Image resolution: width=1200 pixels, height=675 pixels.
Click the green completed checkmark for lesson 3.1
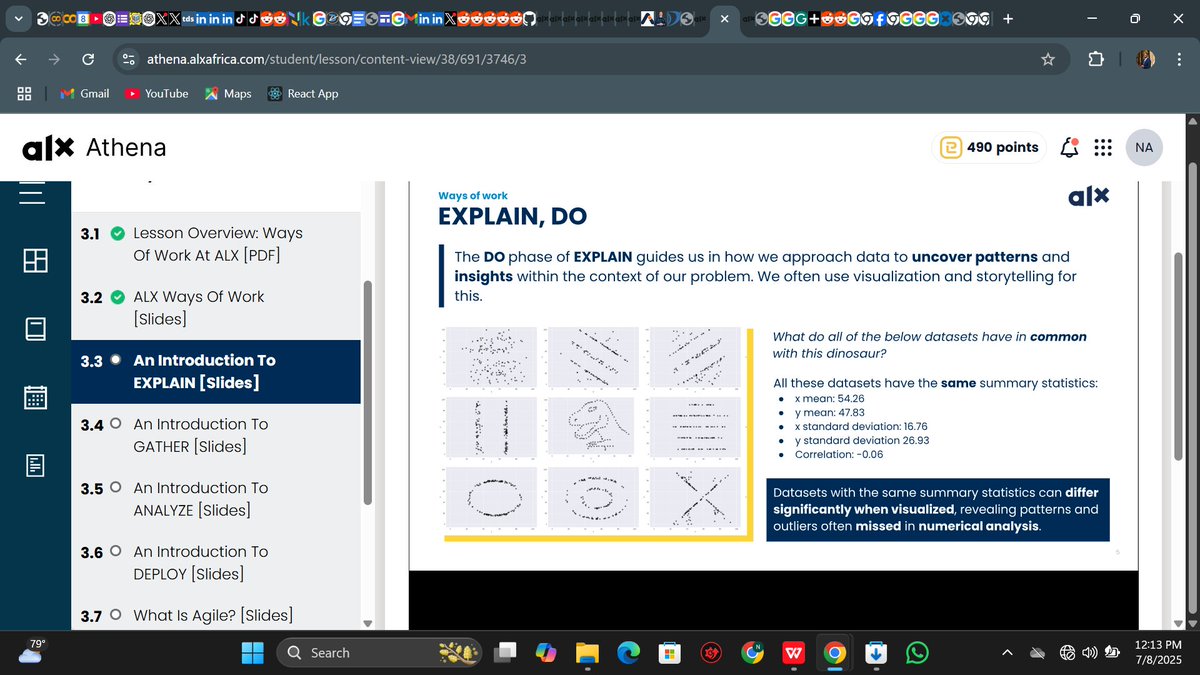pos(117,233)
